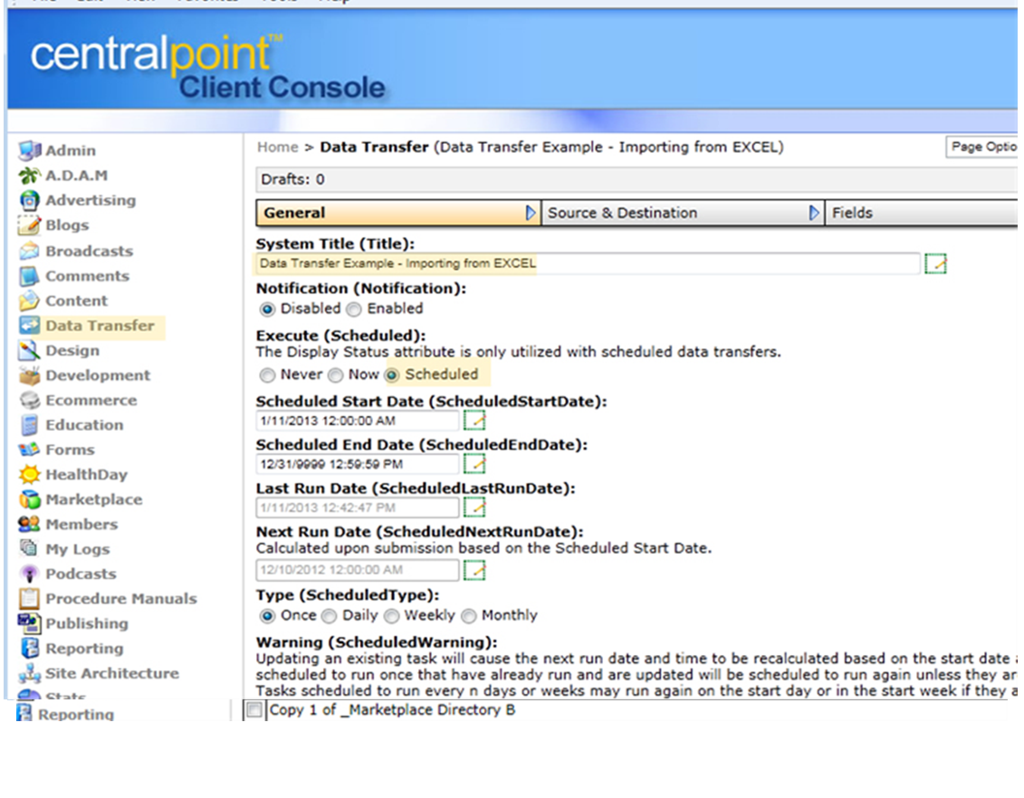Click the Publishing icon
This screenshot has width=1024, height=798.
pos(29,624)
